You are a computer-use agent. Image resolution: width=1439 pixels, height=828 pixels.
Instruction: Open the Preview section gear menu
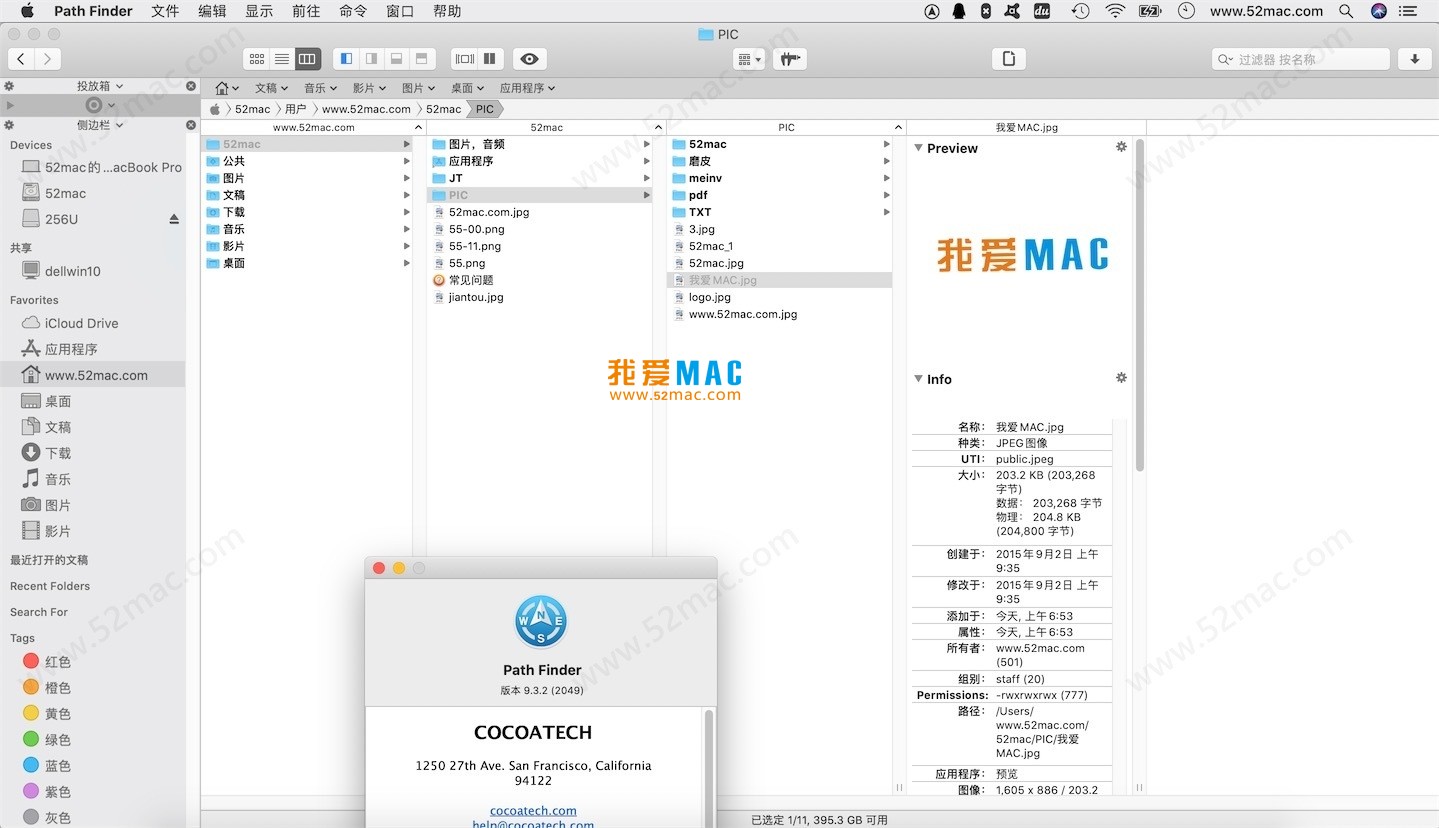[1121, 147]
